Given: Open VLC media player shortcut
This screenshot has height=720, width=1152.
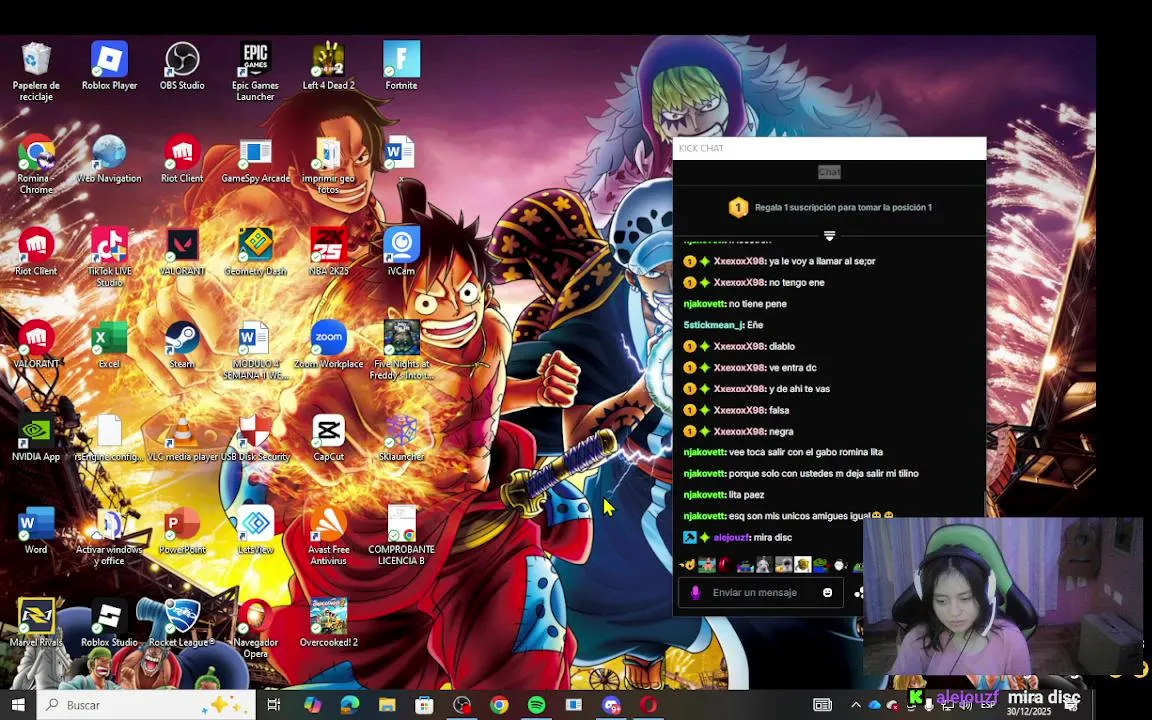Looking at the screenshot, I should (x=182, y=437).
